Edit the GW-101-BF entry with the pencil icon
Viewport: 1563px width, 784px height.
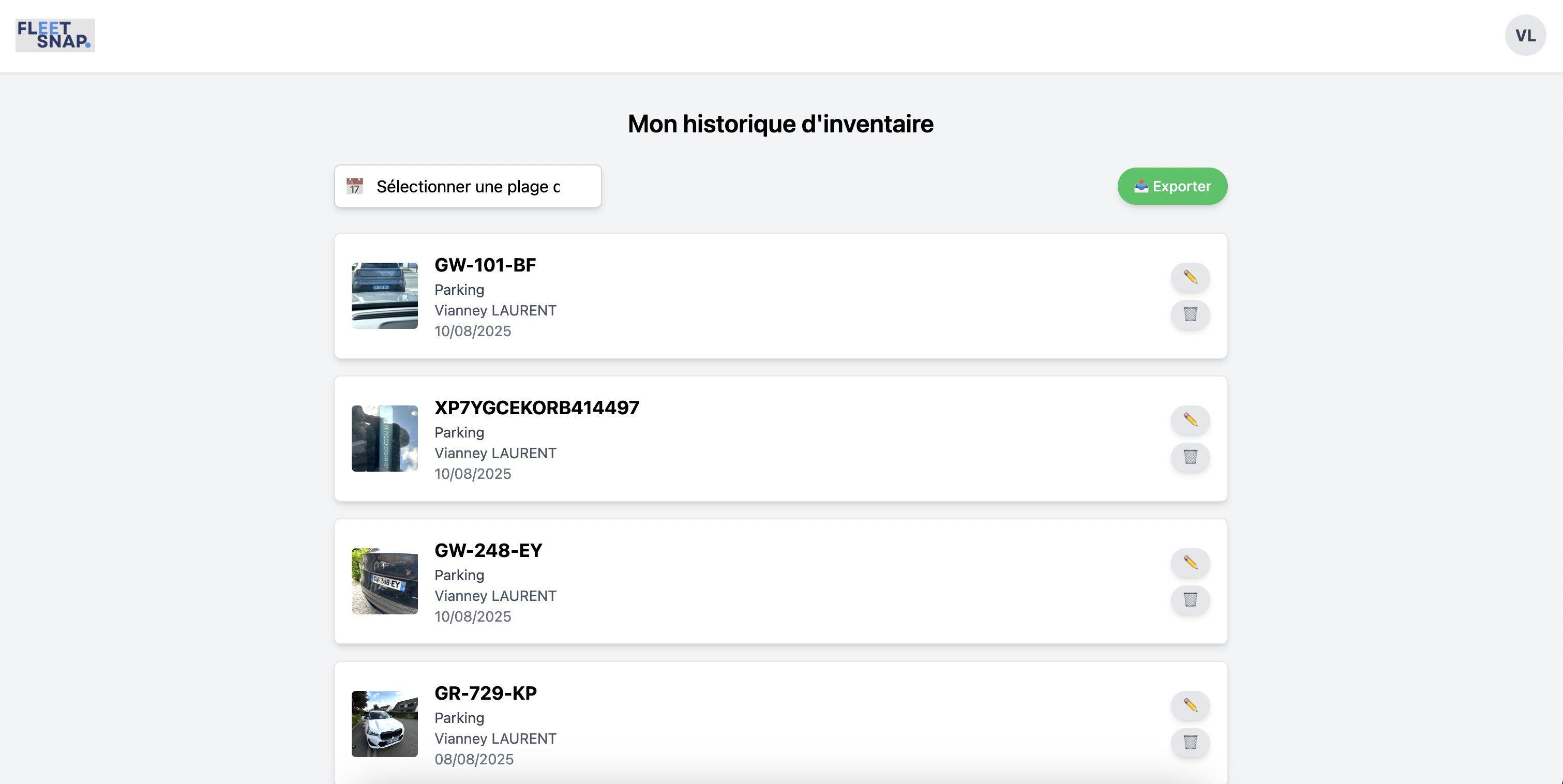[1191, 278]
